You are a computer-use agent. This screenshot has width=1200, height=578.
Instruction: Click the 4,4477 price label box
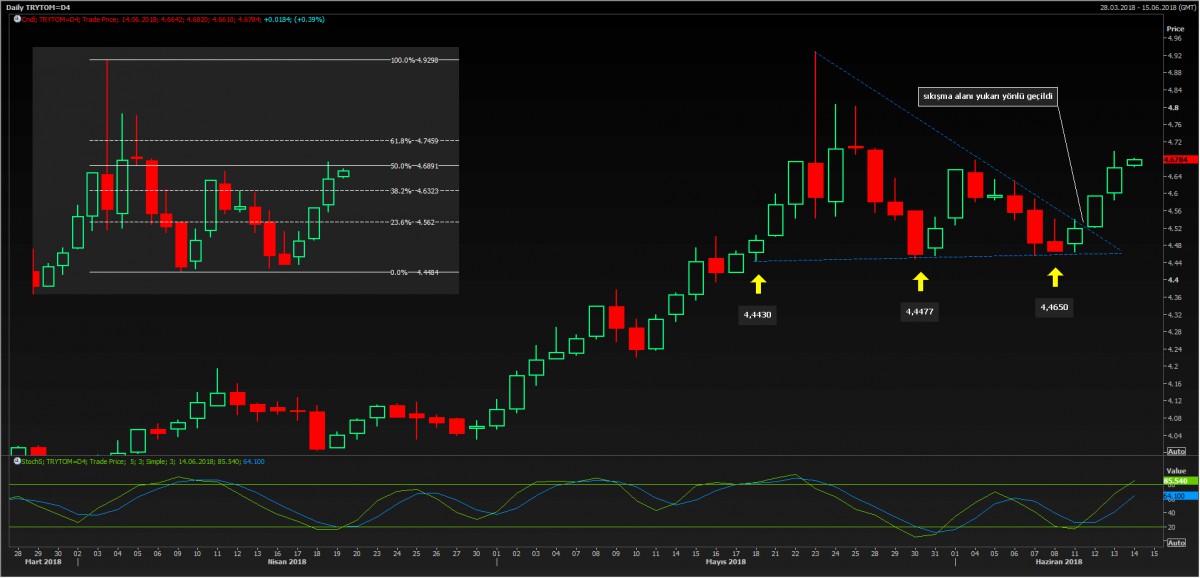pos(920,312)
